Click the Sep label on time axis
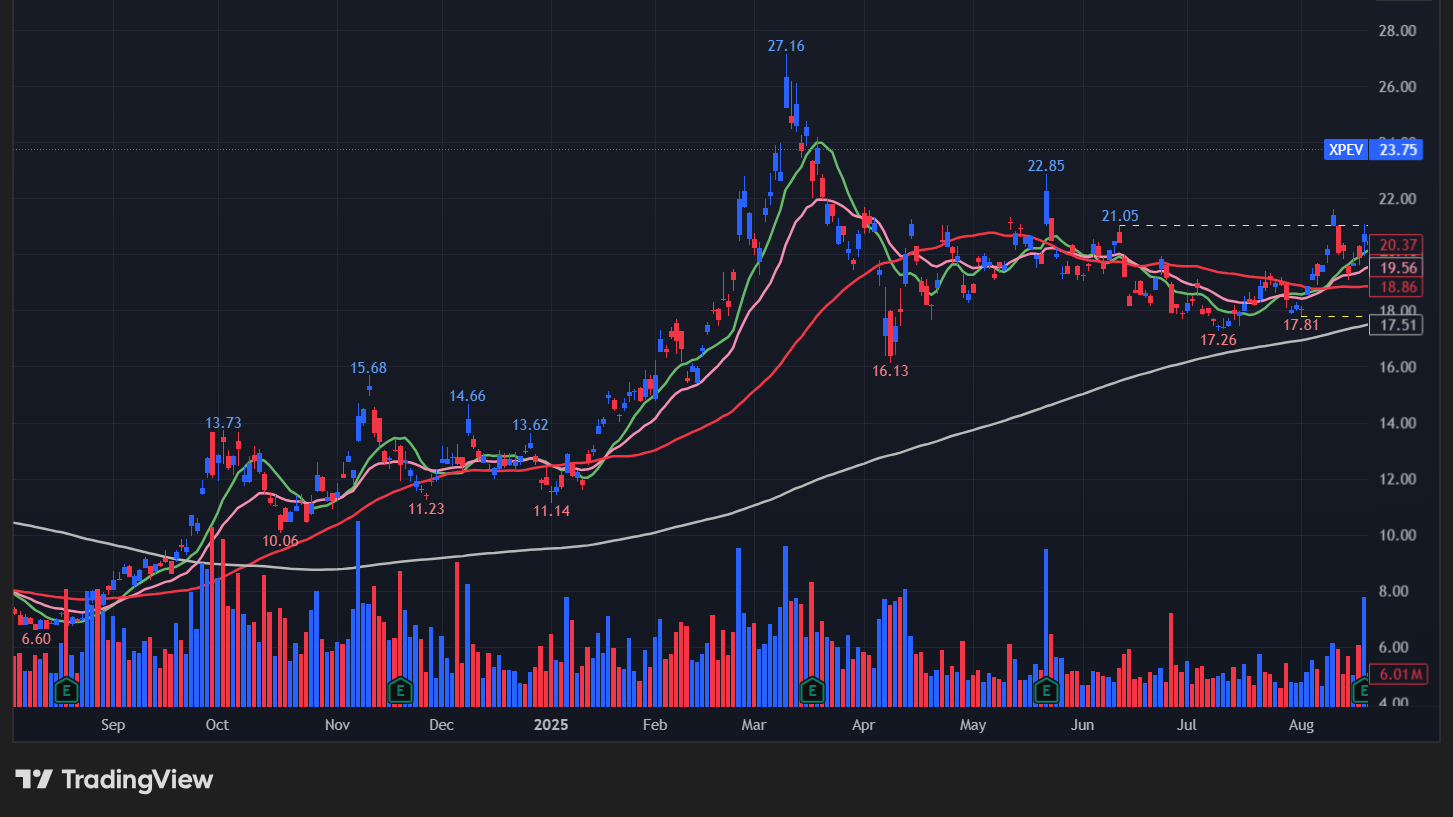 [113, 725]
